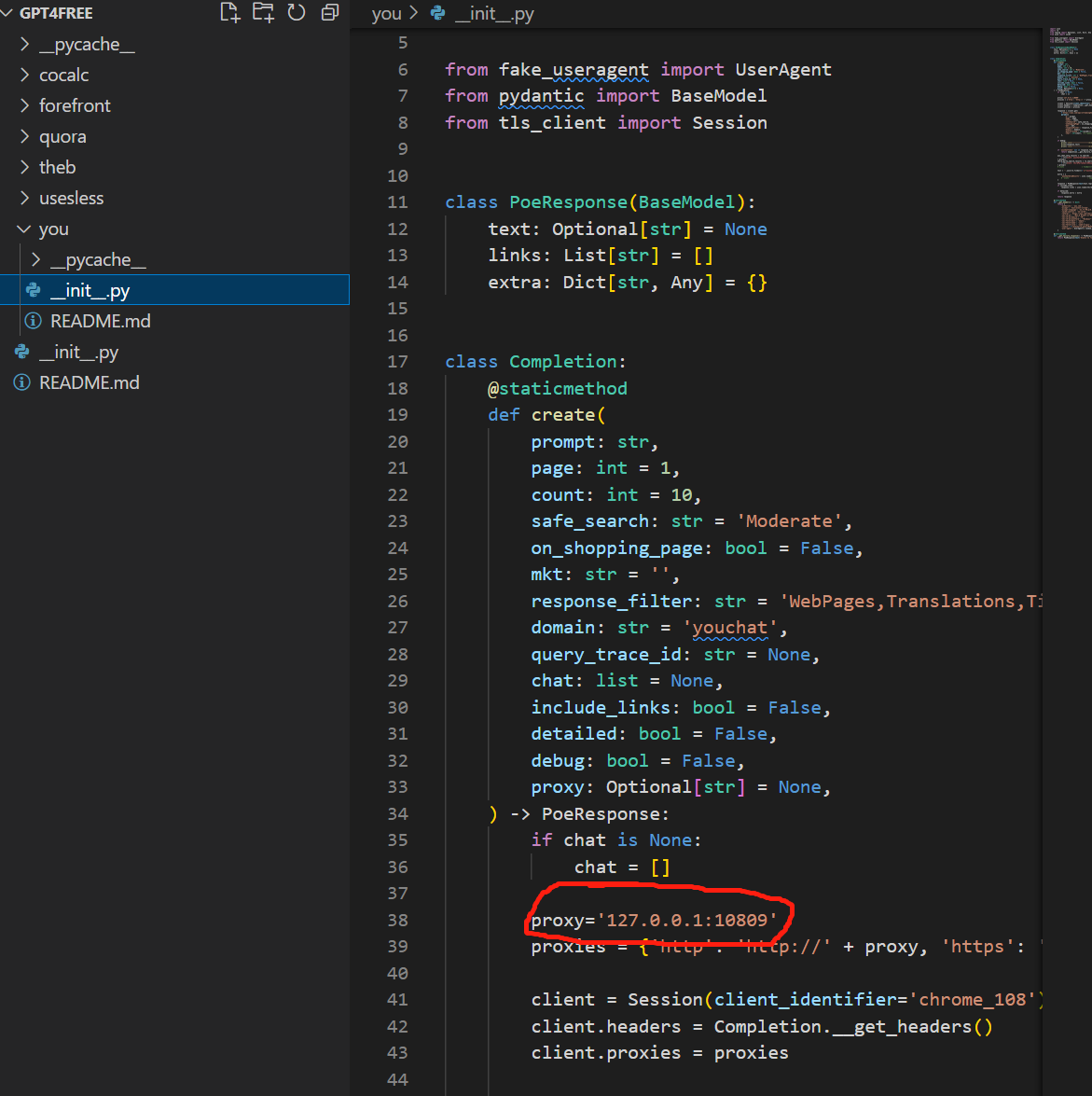Open README.md inside the you folder

tap(101, 321)
